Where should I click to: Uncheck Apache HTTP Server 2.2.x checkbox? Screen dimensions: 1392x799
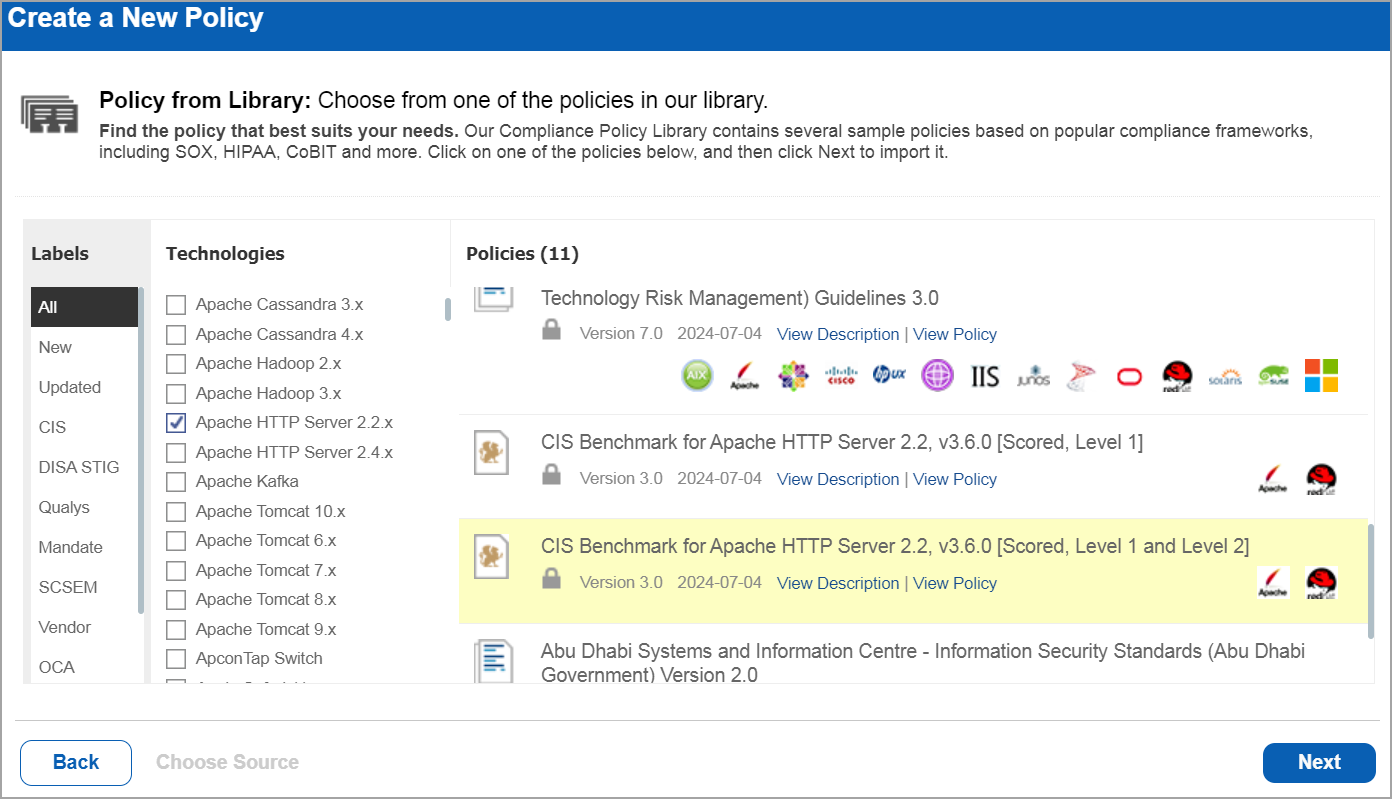176,423
